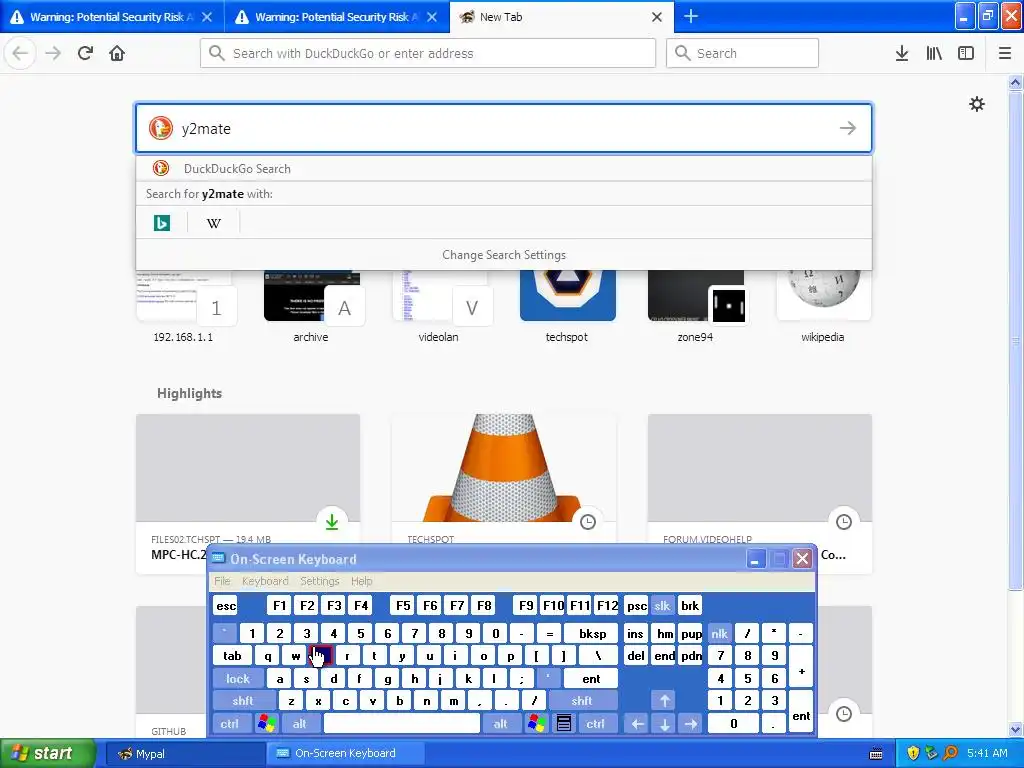Search y2mate with Bing icon
Viewport: 1024px width, 768px height.
[x=161, y=223]
